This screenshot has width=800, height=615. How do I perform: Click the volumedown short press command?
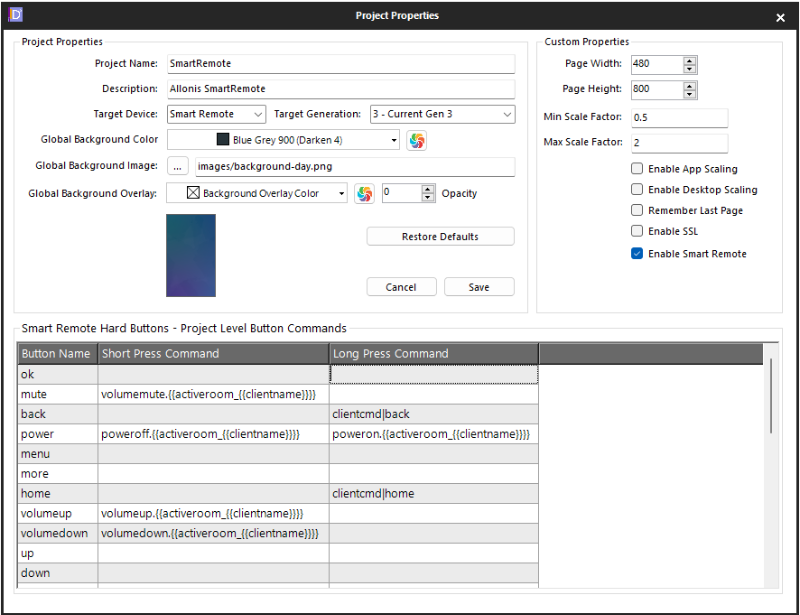coord(213,534)
